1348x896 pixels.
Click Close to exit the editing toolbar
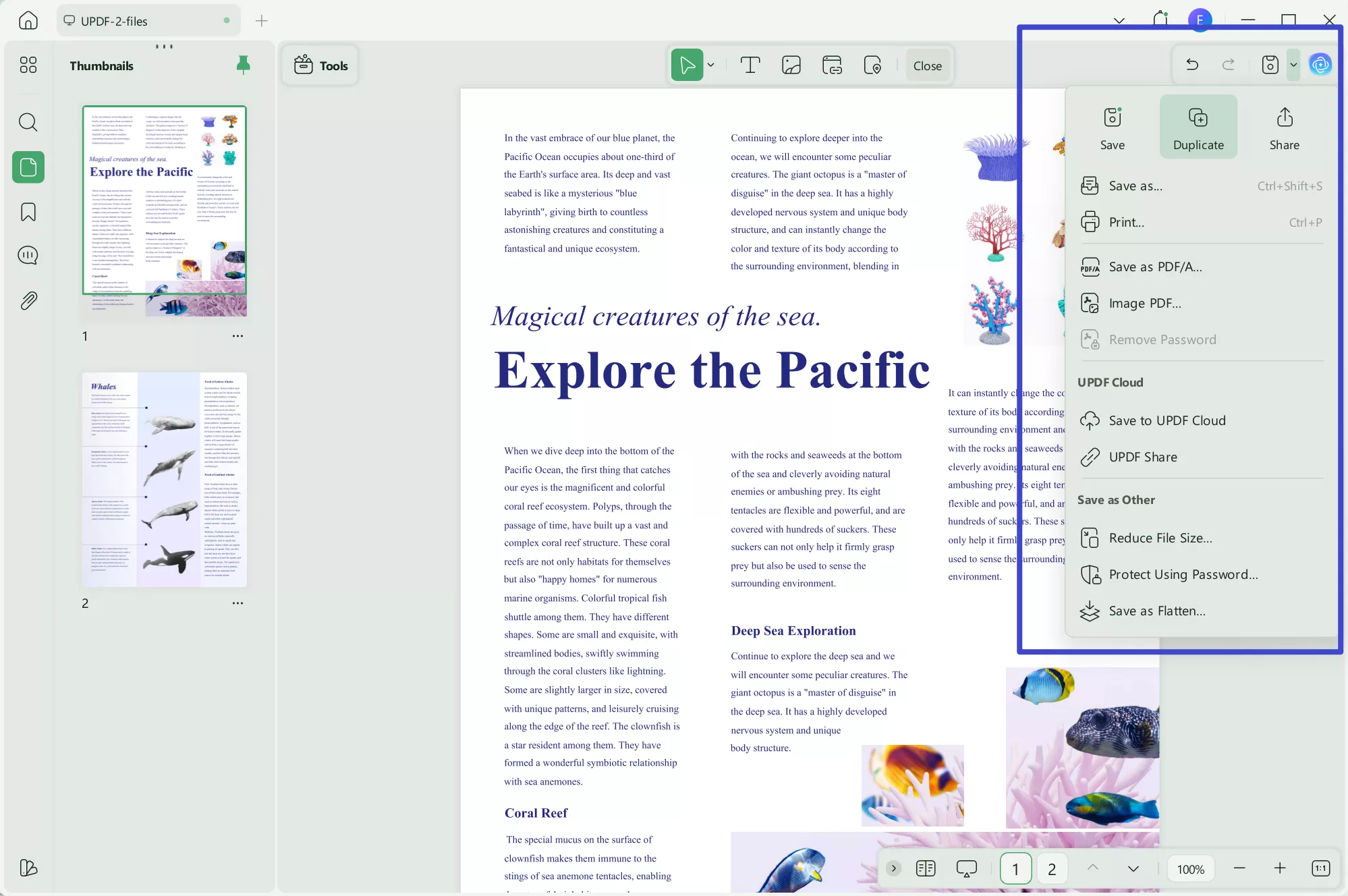coord(927,65)
